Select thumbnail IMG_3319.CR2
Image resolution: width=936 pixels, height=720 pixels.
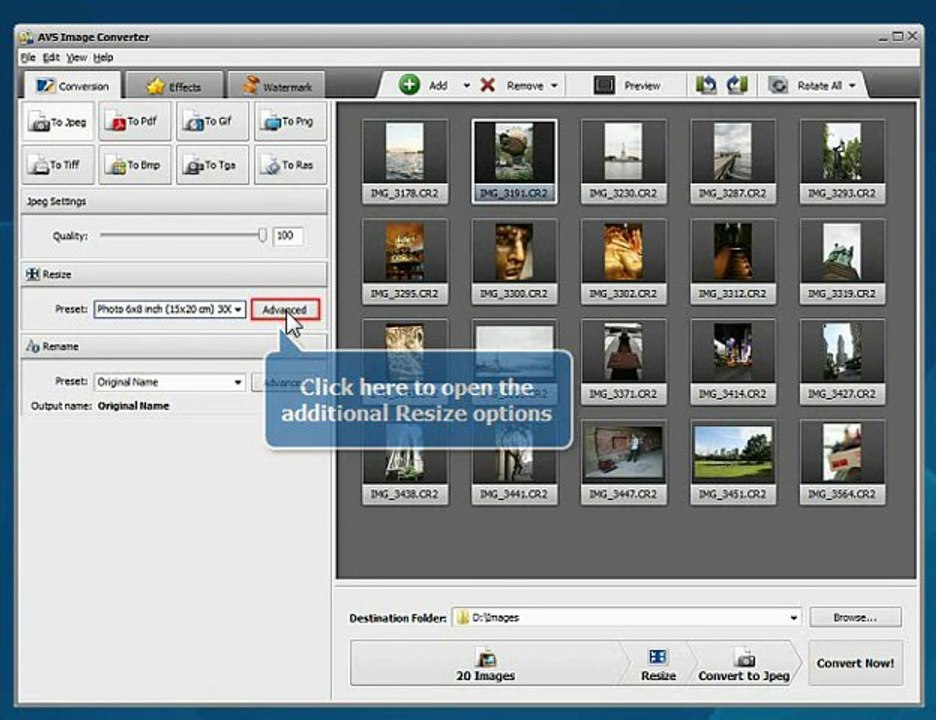click(842, 261)
